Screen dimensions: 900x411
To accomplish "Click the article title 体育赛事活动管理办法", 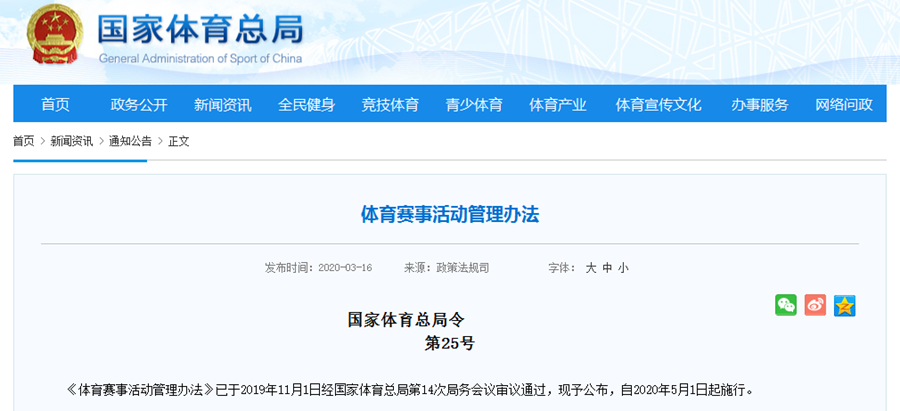I will pos(450,215).
